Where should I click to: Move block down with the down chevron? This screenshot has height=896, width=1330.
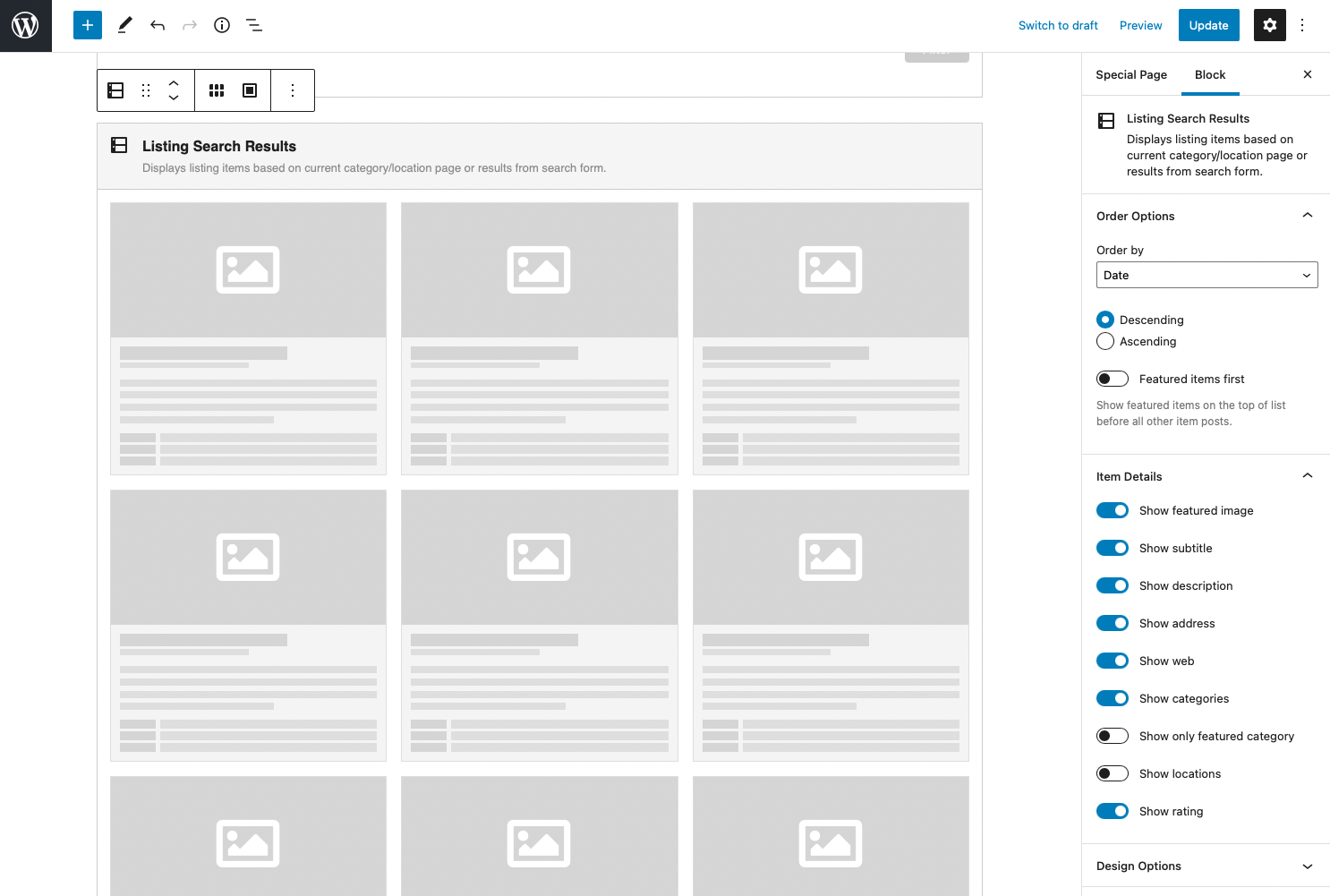pos(174,98)
